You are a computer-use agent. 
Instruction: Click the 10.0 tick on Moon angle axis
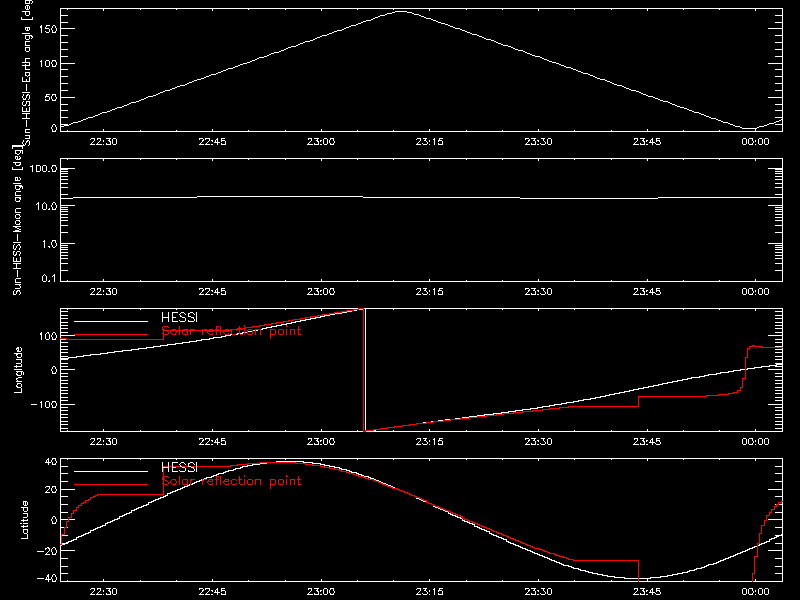tap(46, 206)
